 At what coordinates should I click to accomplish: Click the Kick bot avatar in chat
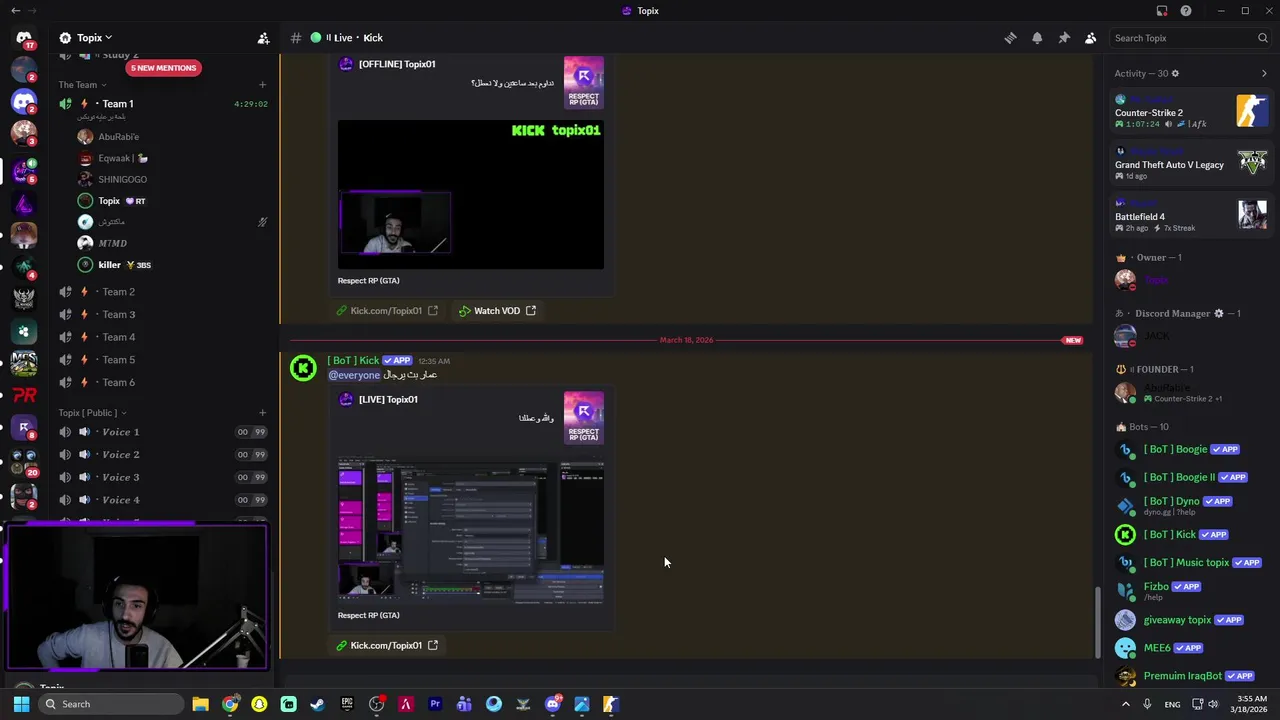[303, 368]
